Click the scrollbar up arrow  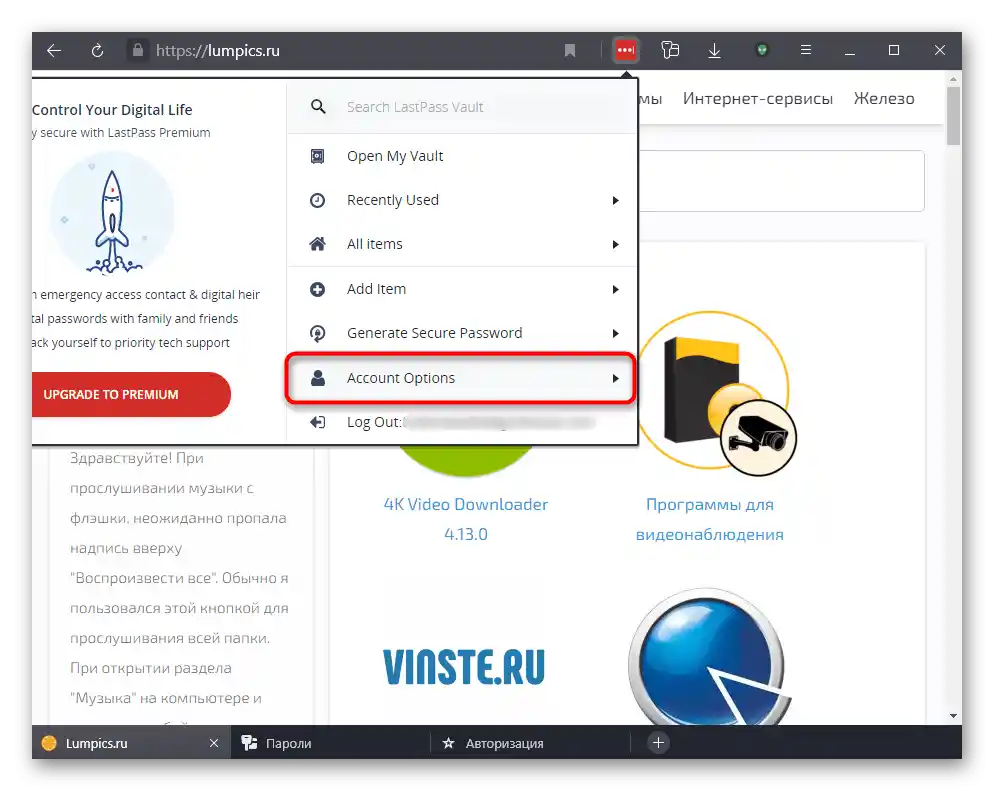pos(953,80)
